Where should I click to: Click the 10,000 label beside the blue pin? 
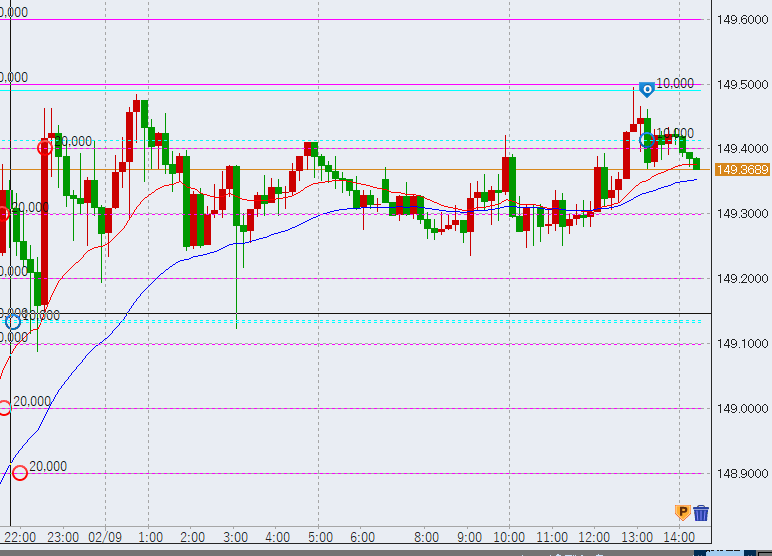click(x=676, y=84)
